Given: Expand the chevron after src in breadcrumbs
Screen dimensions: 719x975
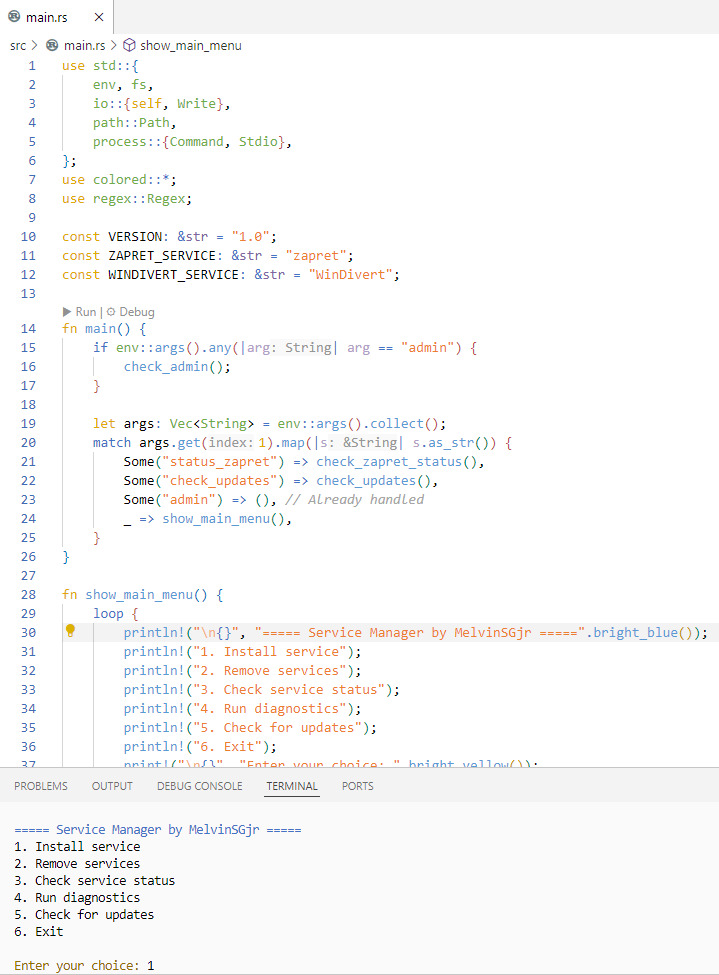Looking at the screenshot, I should pos(36,45).
